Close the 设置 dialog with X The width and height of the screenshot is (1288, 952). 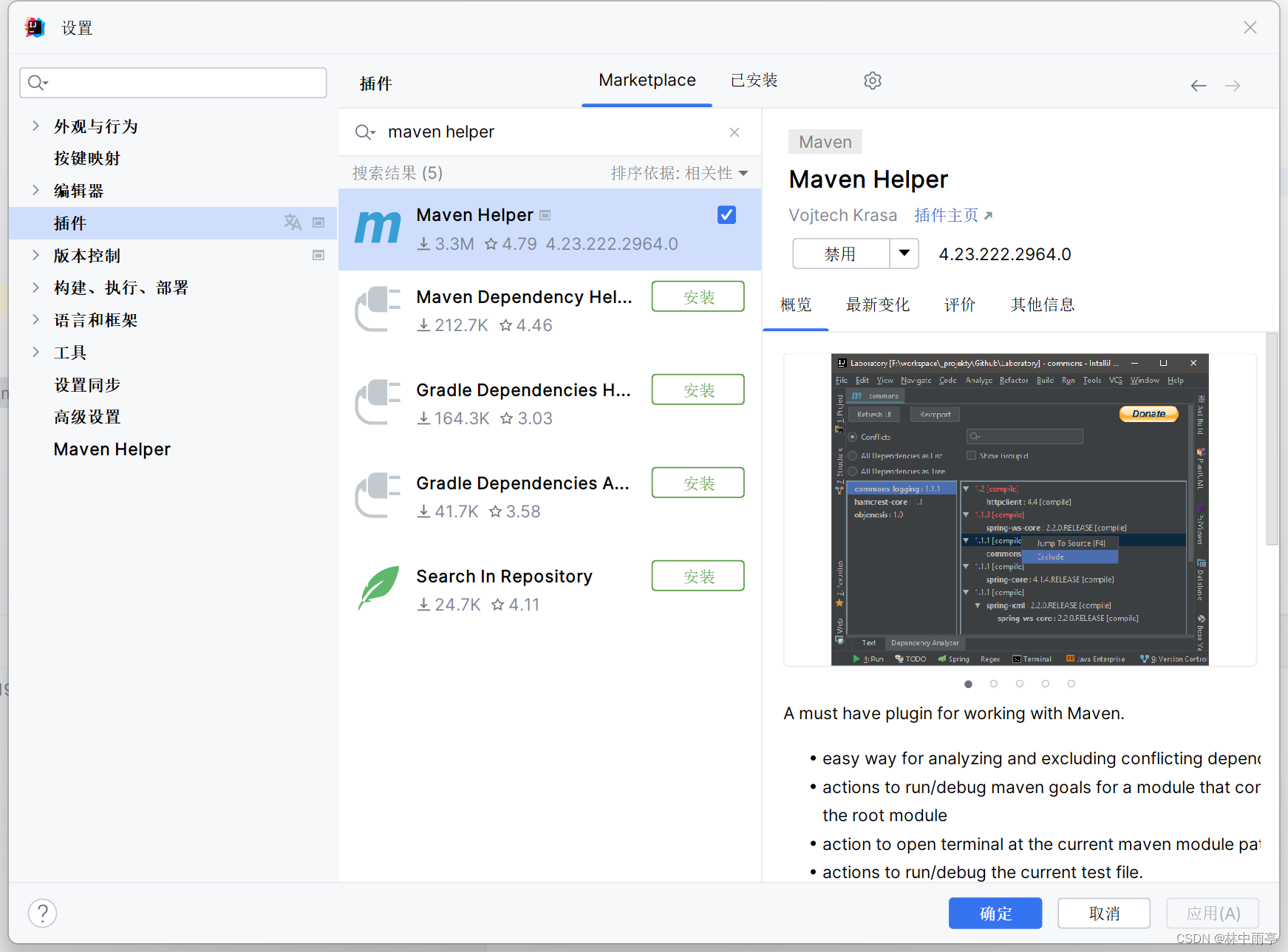pyautogui.click(x=1250, y=27)
